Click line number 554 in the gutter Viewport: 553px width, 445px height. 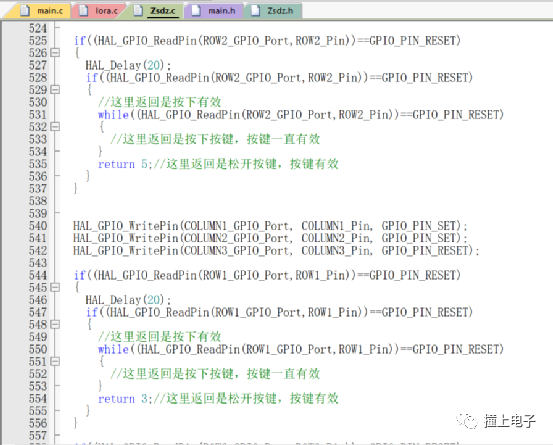[x=38, y=398]
